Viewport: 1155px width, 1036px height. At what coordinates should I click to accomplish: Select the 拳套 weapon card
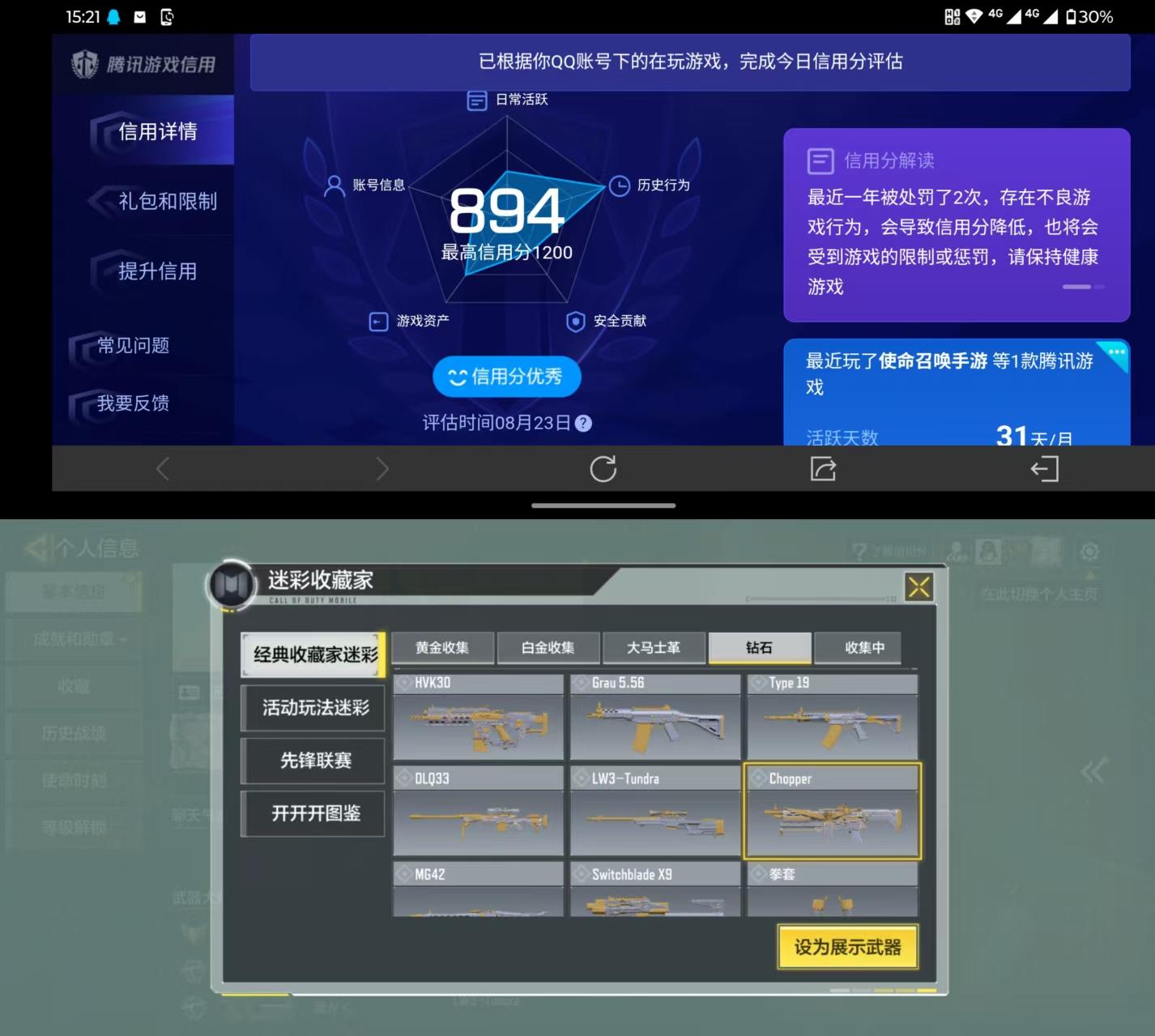(x=833, y=889)
